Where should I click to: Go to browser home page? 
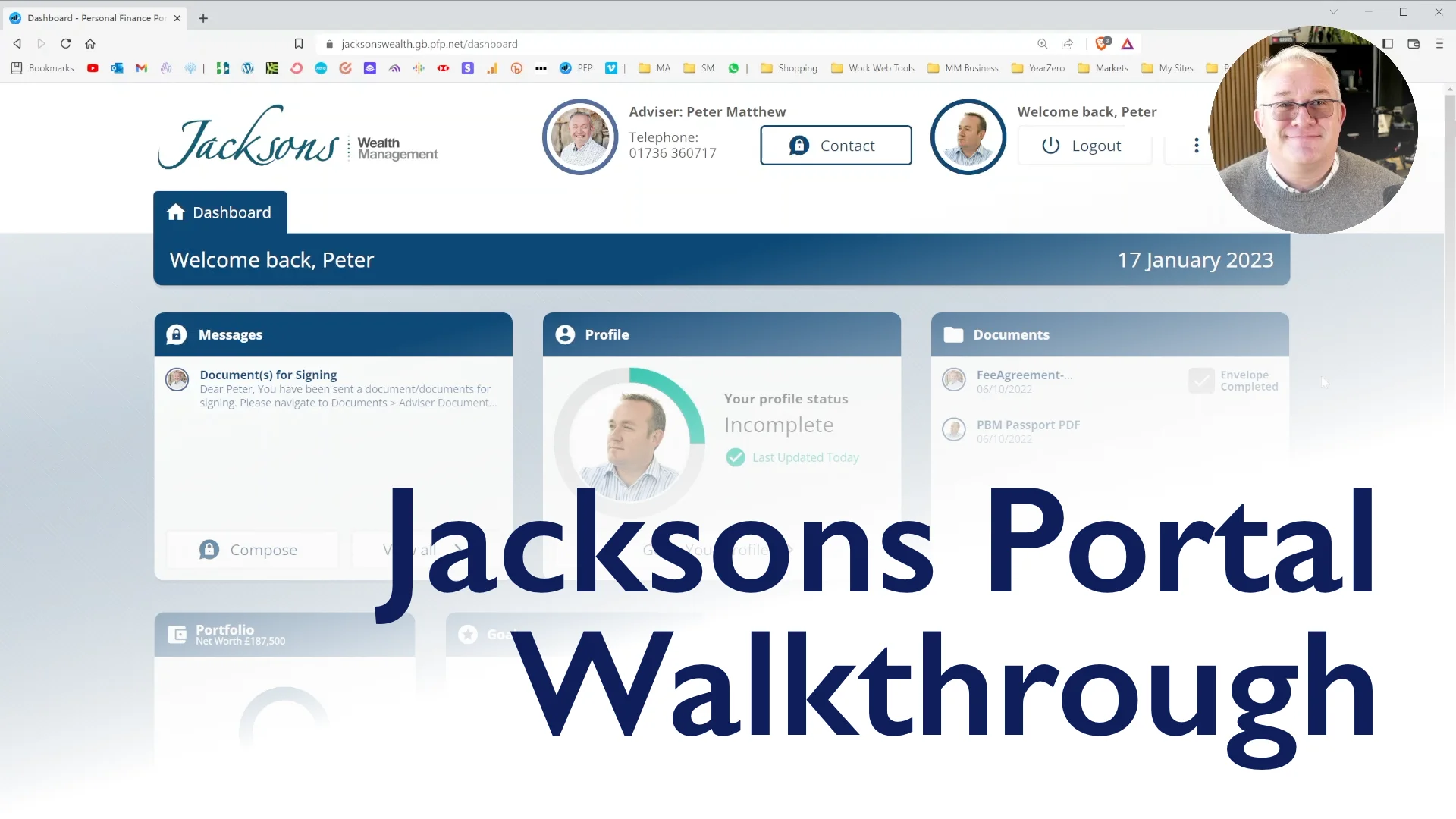90,44
